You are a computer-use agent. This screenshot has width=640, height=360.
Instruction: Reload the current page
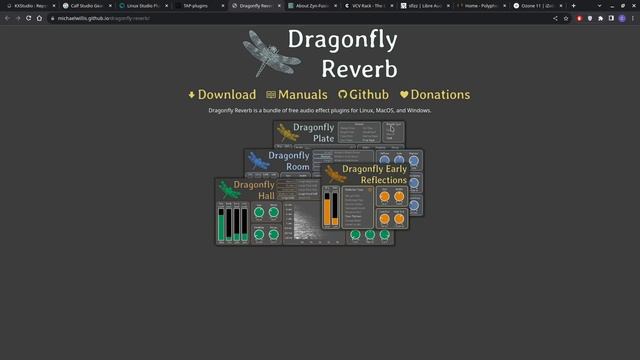pyautogui.click(x=29, y=18)
